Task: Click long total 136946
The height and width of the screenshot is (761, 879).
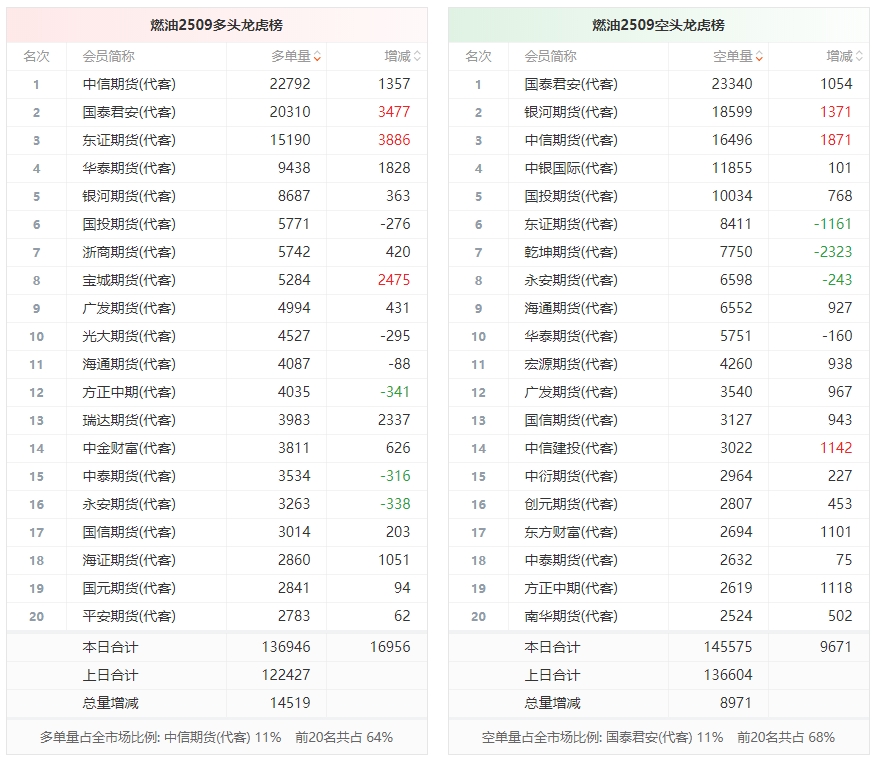Action: pos(286,647)
